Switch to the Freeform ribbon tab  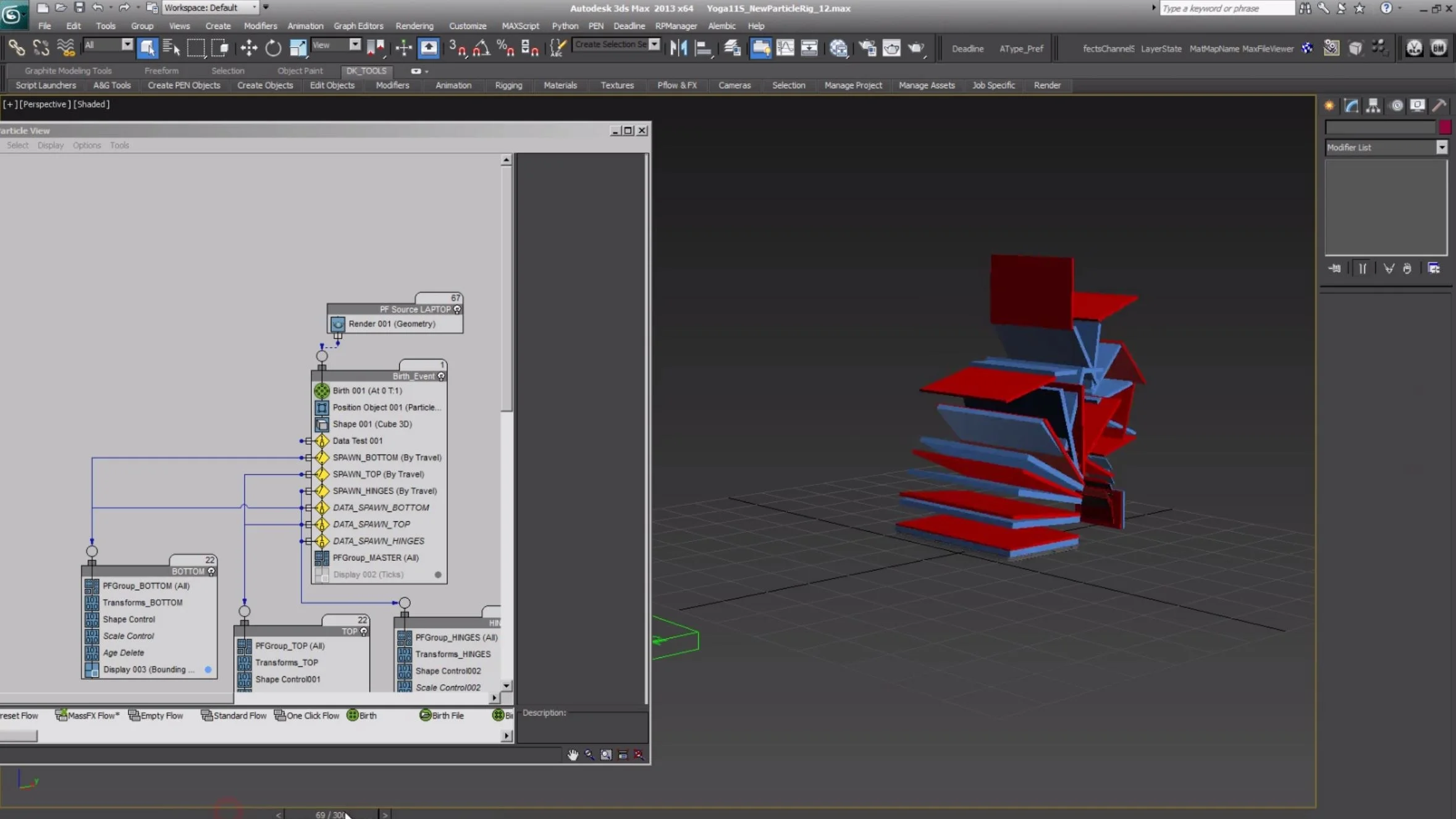click(x=161, y=70)
